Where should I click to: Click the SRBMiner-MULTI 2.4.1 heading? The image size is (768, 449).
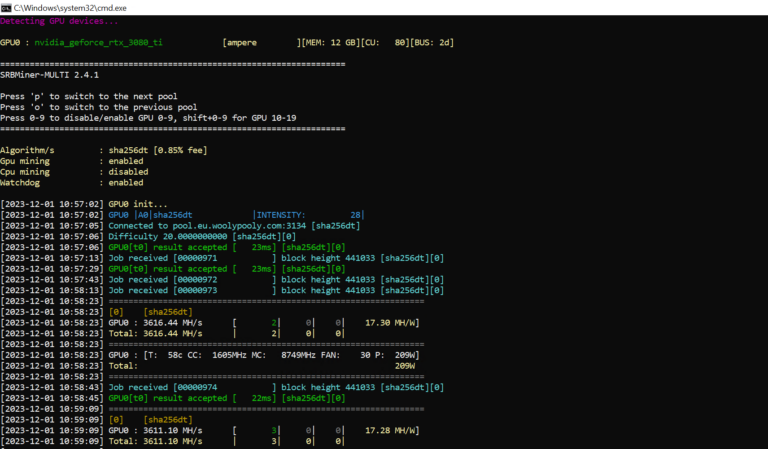pyautogui.click(x=49, y=74)
